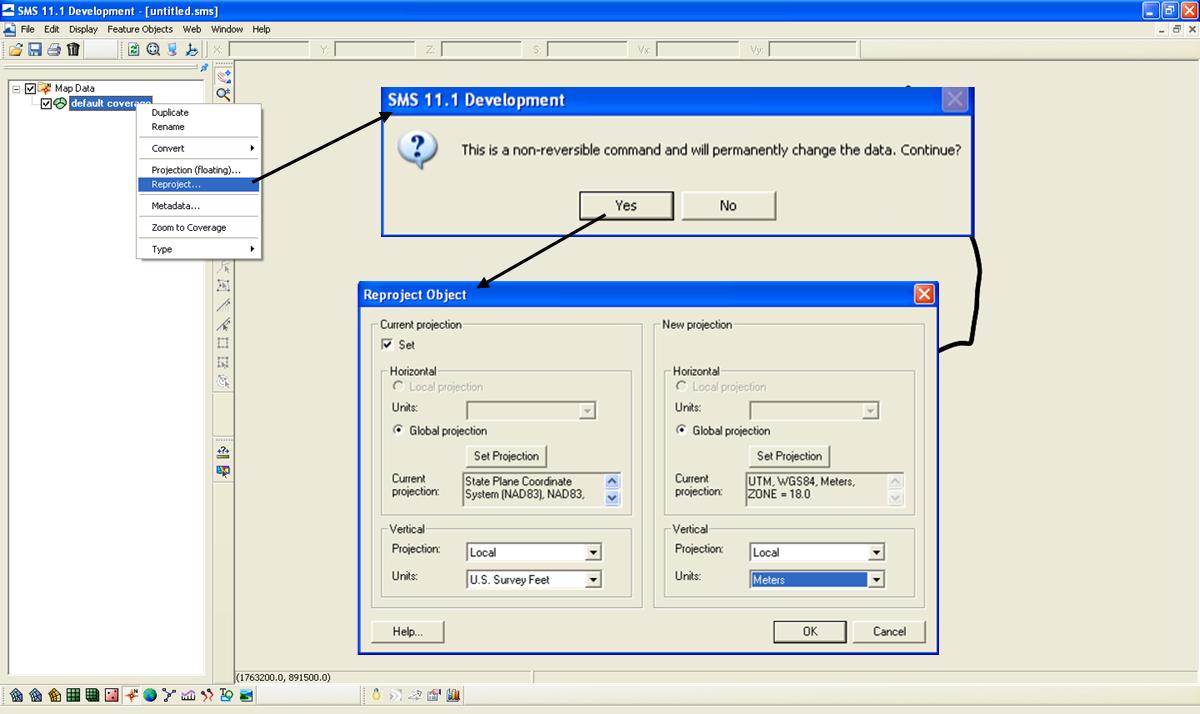
Task: Click the red scatter module icon
Action: coord(111,695)
